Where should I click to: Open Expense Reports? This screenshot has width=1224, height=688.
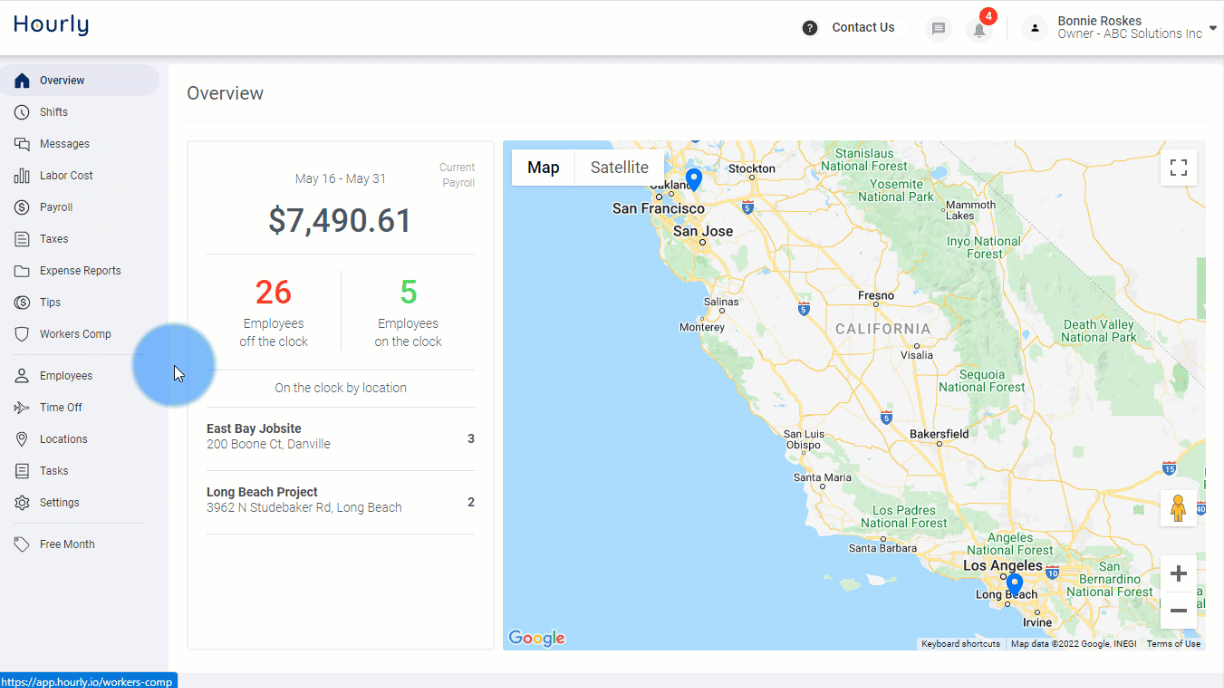point(80,271)
